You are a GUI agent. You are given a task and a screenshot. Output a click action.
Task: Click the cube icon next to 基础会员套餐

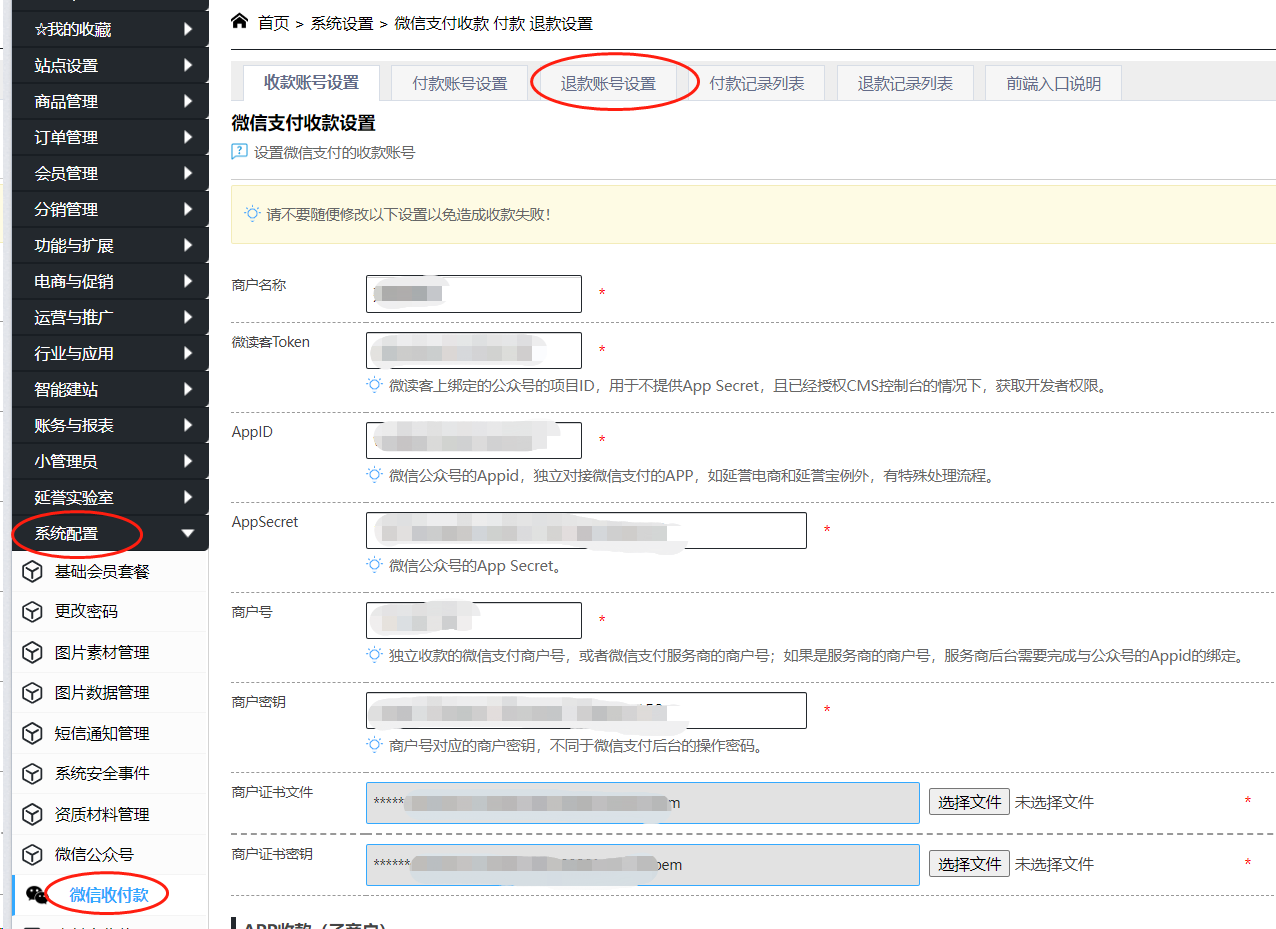34,571
